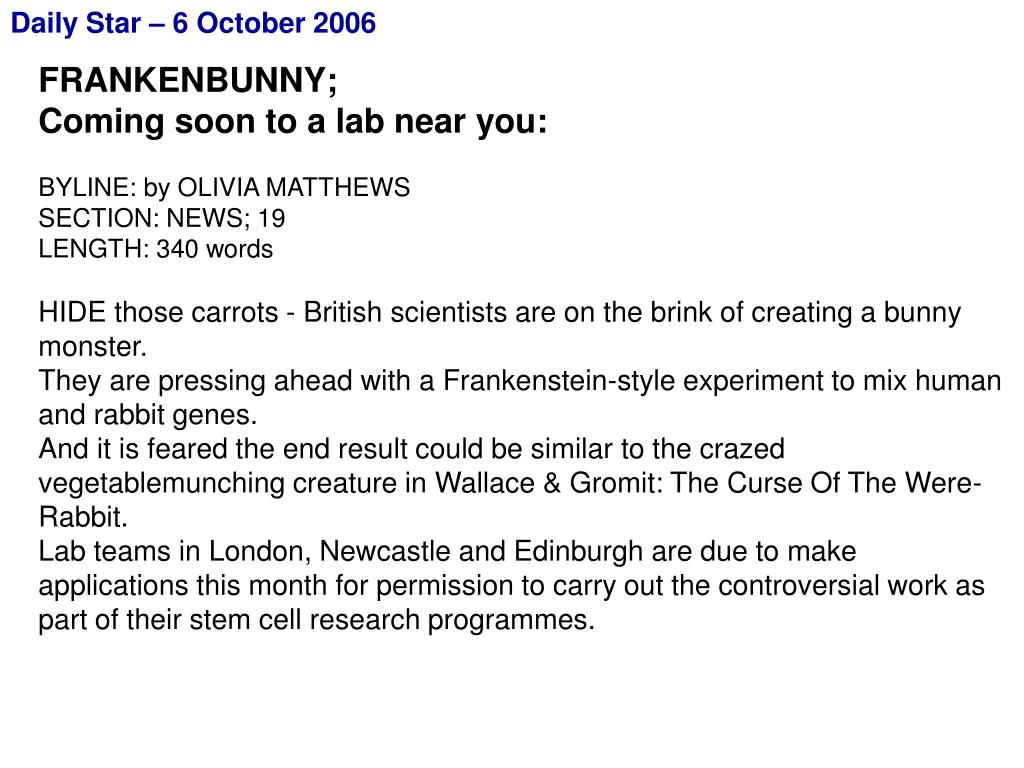The image size is (1024, 768).
Task: Click the word 'Rabbit.' on its line
Action: pos(83,517)
